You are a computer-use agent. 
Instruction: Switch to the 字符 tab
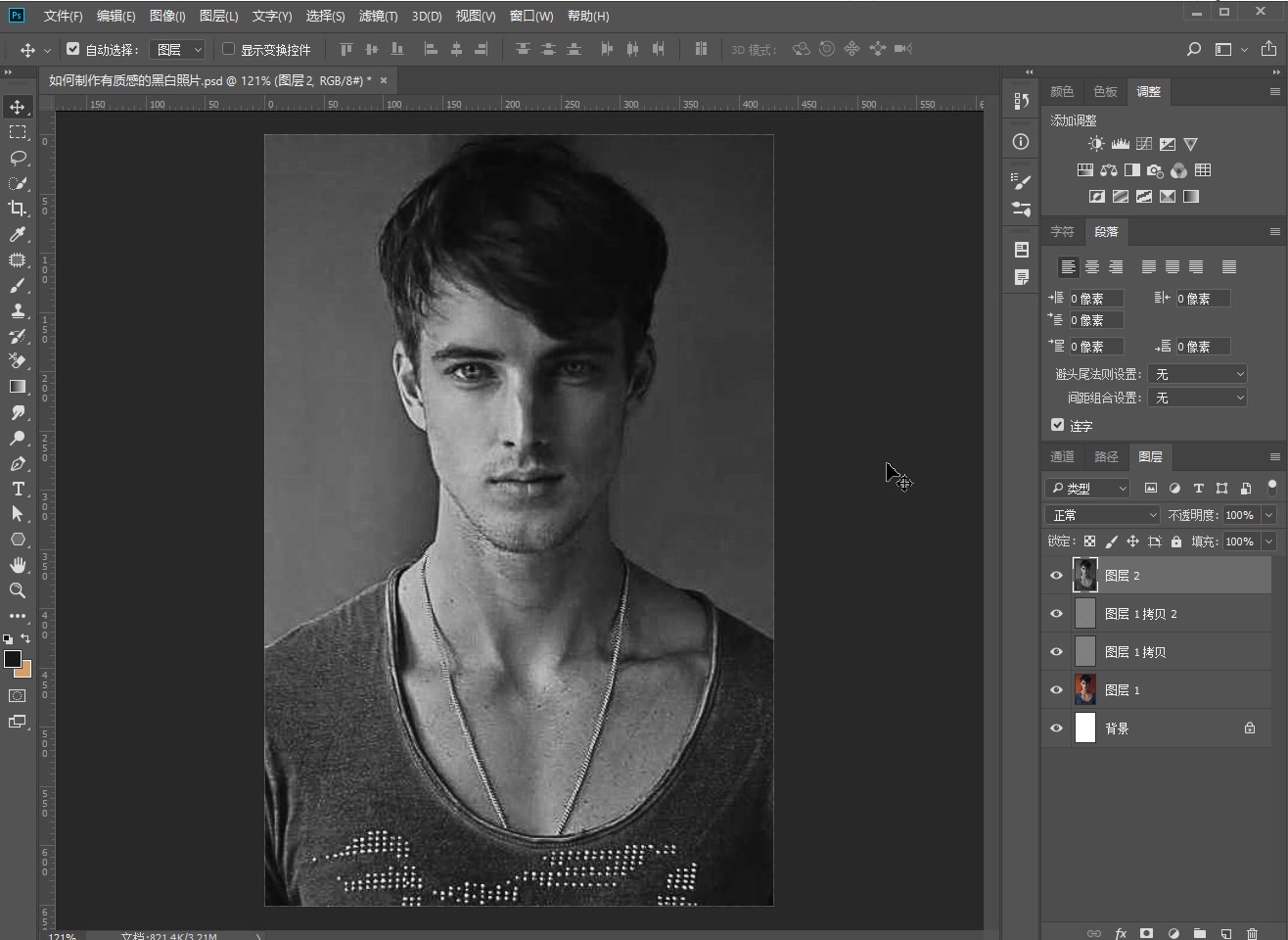pos(1062,232)
